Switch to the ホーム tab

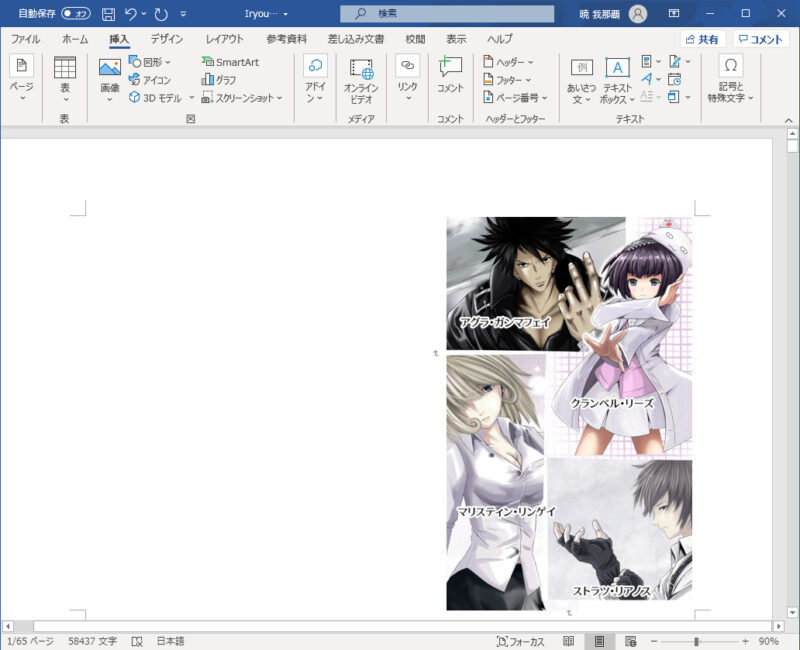coord(75,39)
